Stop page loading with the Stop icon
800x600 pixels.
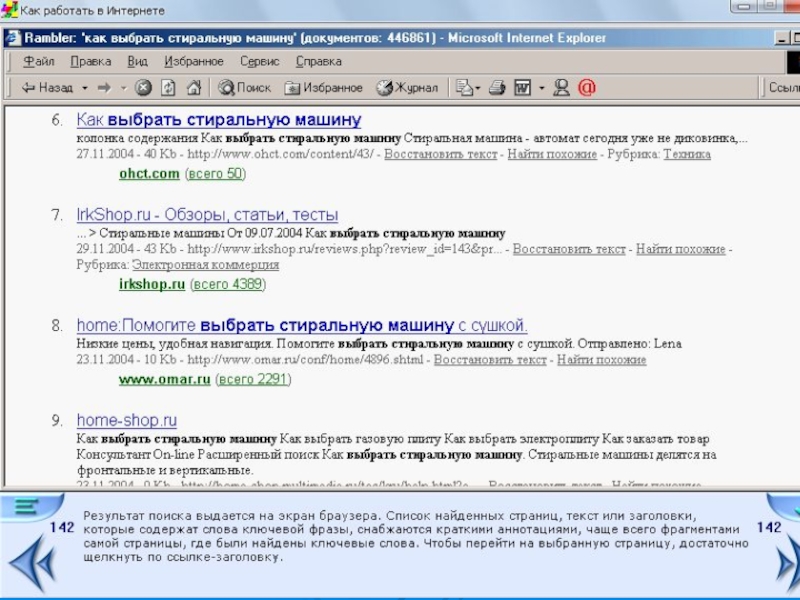(143, 88)
